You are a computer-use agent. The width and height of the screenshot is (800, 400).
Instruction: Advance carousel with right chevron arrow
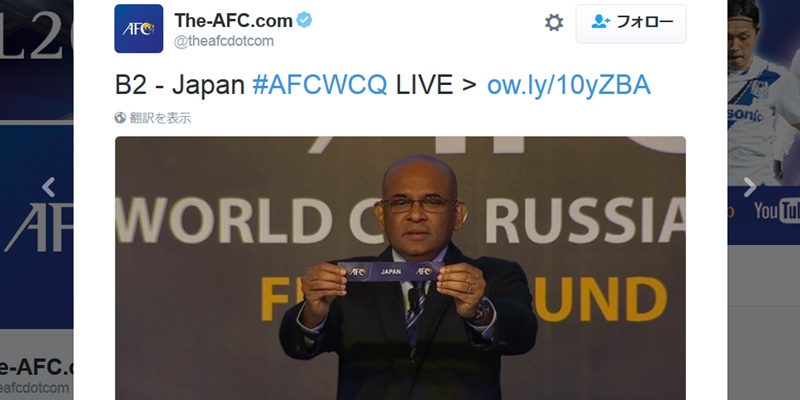click(749, 187)
